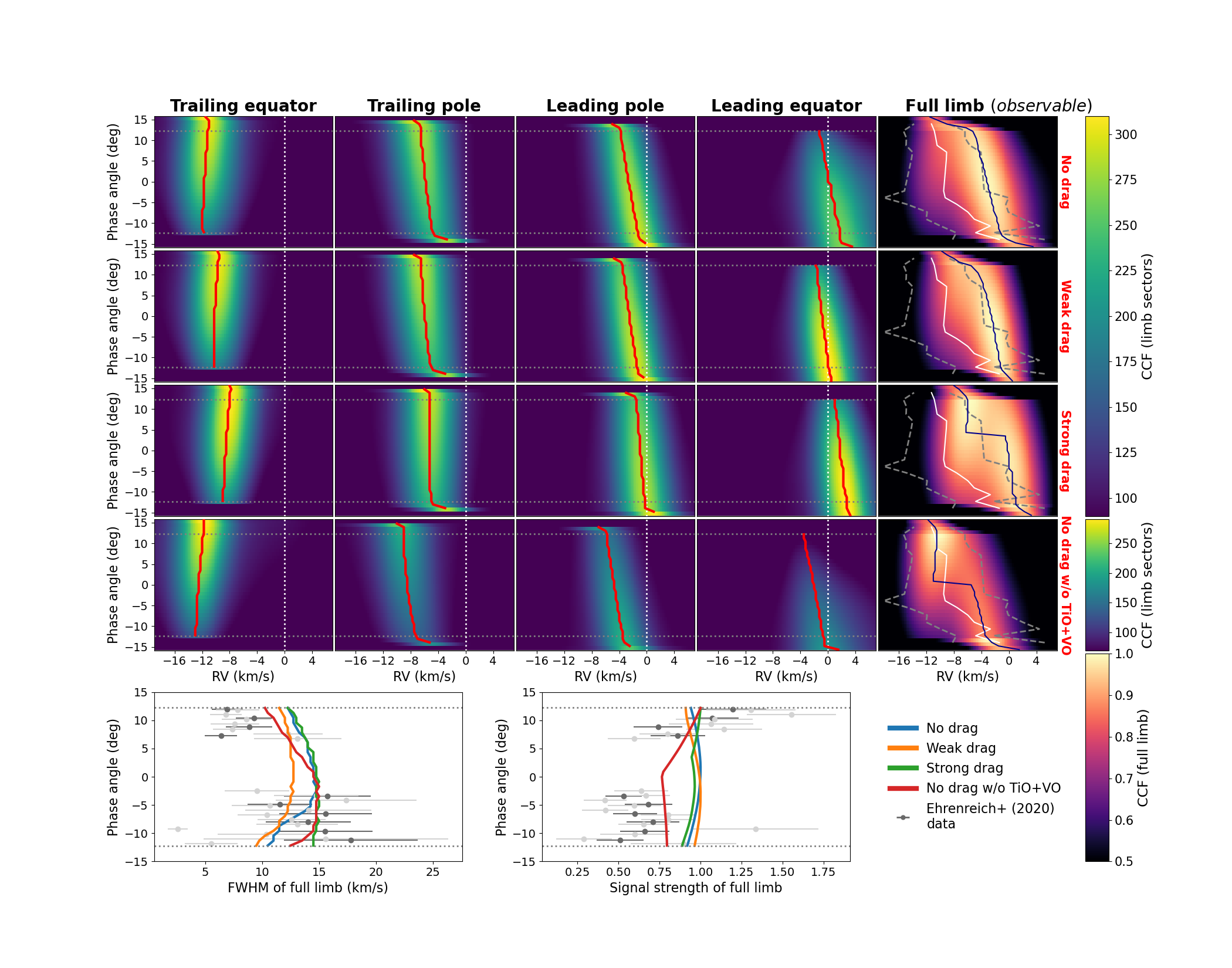The height and width of the screenshot is (968, 1232).
Task: Click the FWHM of full limb axis label
Action: pyautogui.click(x=307, y=888)
